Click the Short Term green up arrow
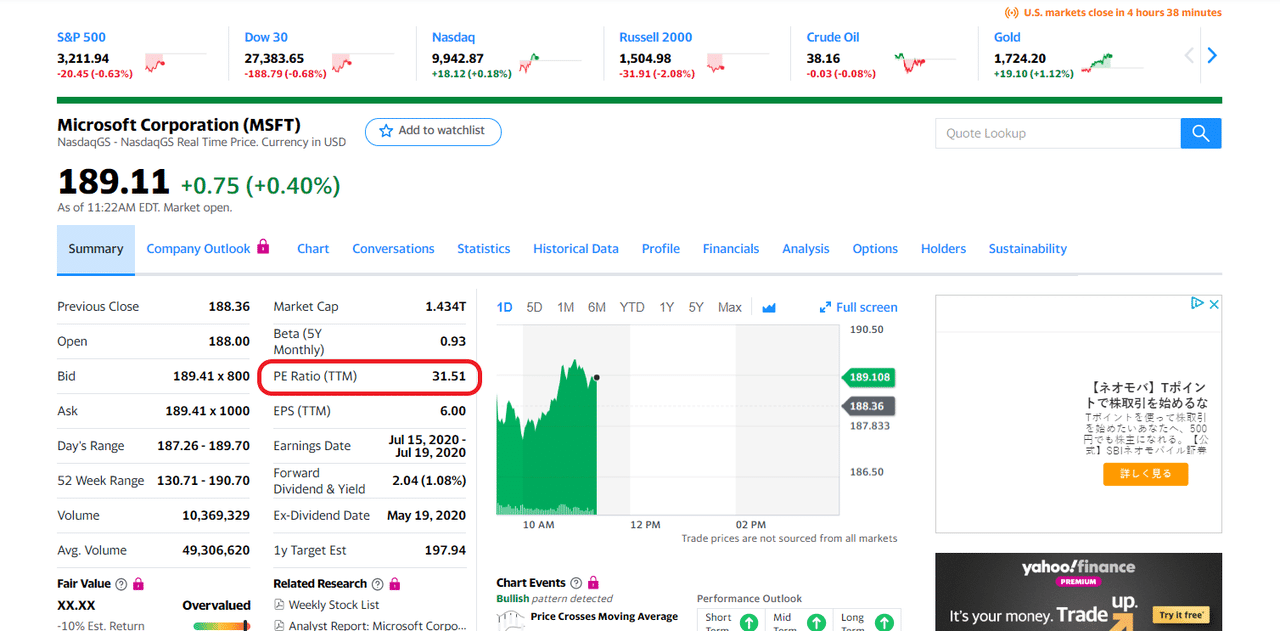This screenshot has height=631, width=1280. (749, 622)
